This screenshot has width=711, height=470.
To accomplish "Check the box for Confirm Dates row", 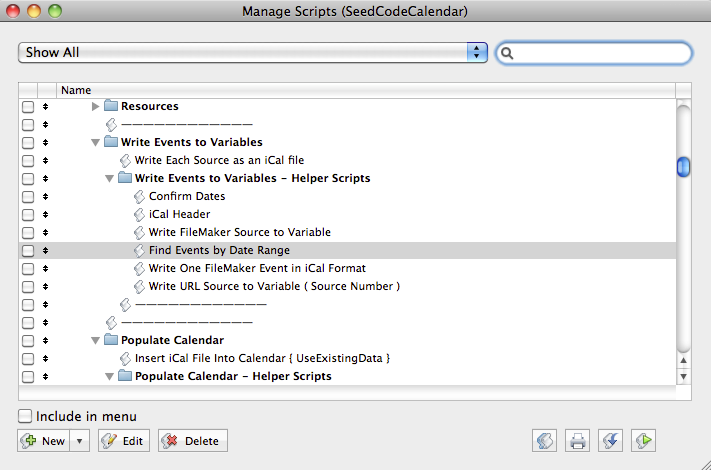I will click(28, 196).
